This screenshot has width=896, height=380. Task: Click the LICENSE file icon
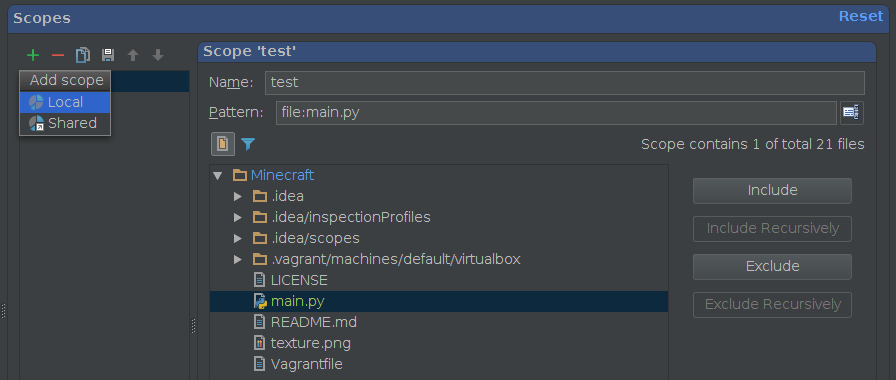pos(260,281)
